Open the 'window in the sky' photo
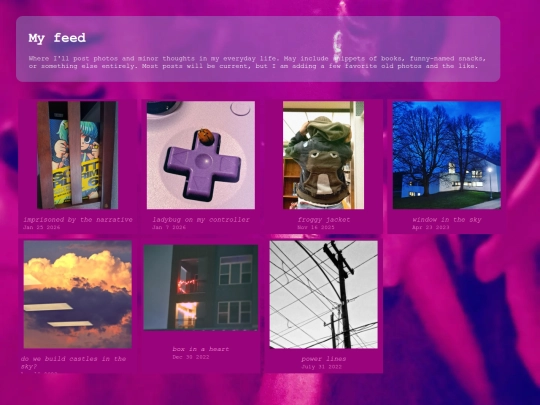The width and height of the screenshot is (540, 405). (x=447, y=155)
